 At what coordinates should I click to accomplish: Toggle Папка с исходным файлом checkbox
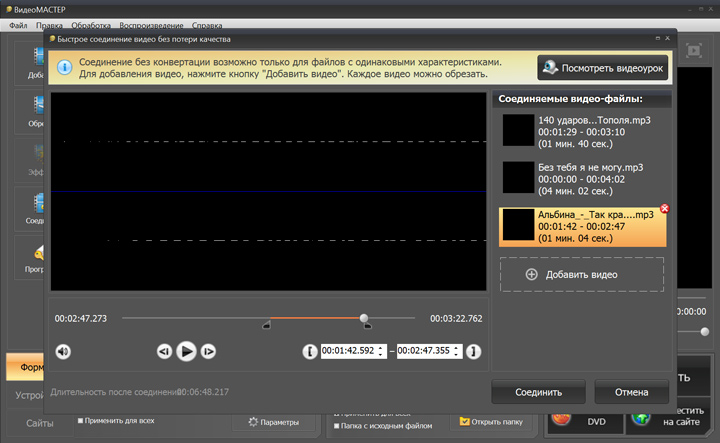[337, 426]
